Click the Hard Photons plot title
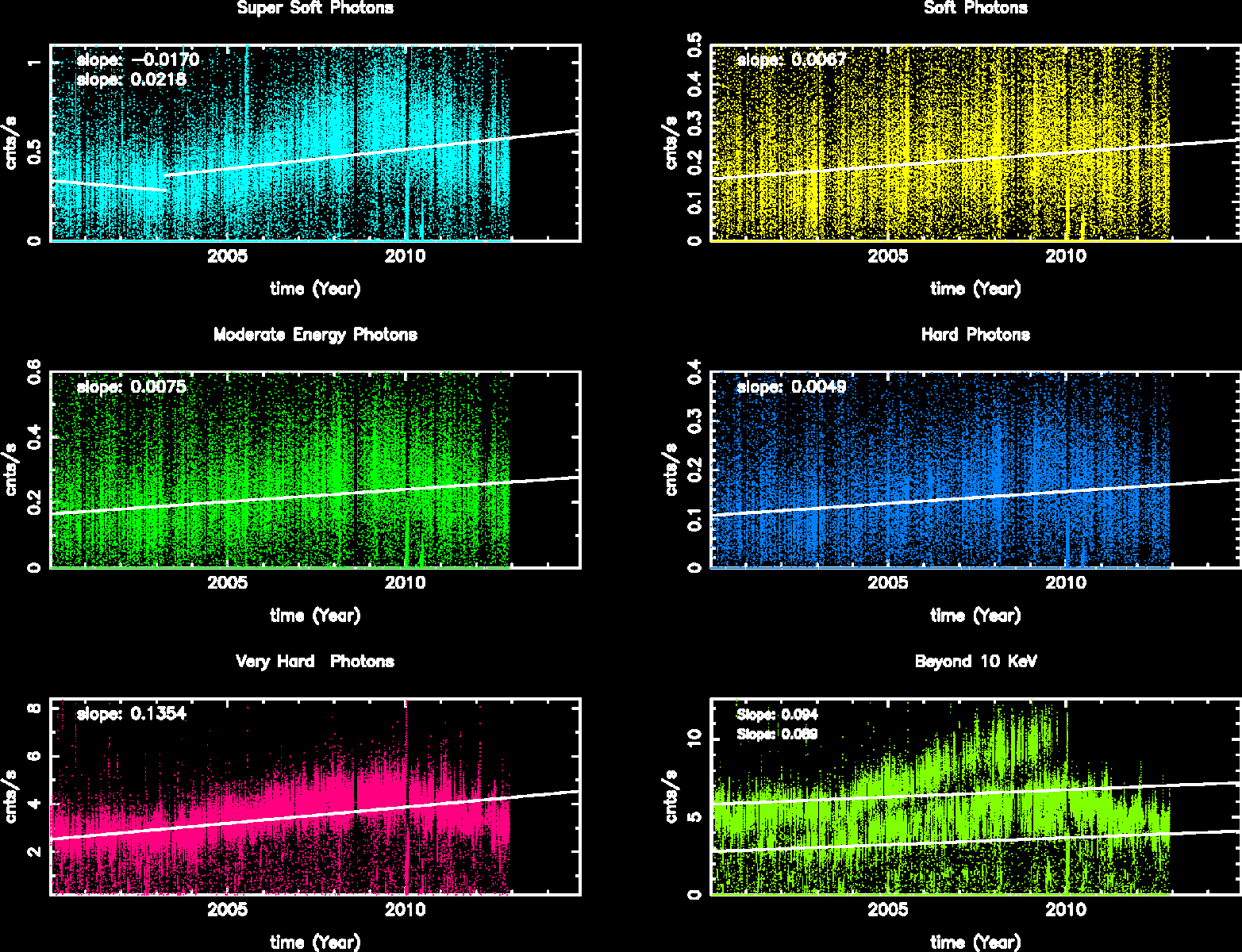The height and width of the screenshot is (952, 1242). point(975,335)
